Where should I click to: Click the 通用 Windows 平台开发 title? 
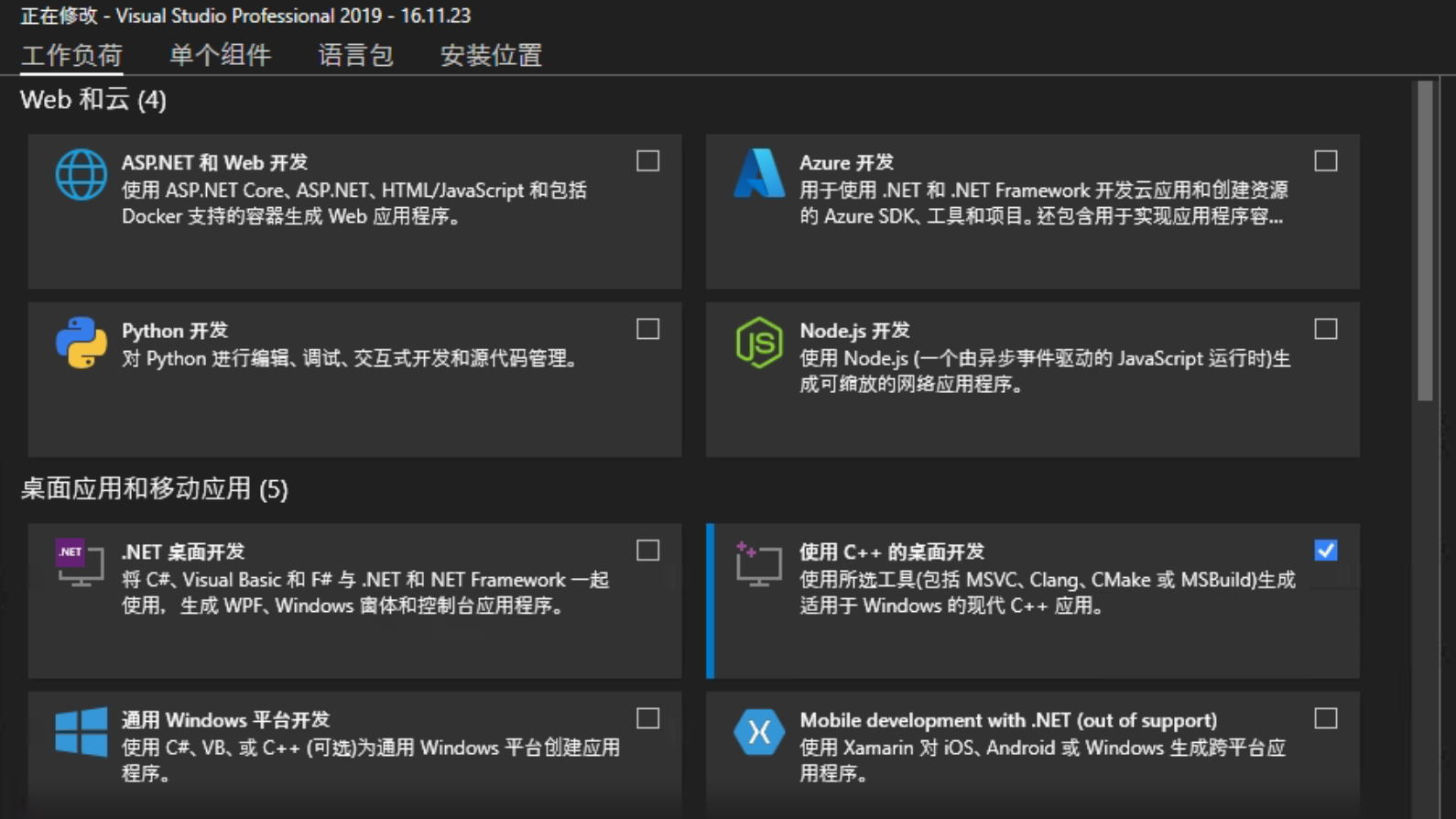tap(226, 720)
